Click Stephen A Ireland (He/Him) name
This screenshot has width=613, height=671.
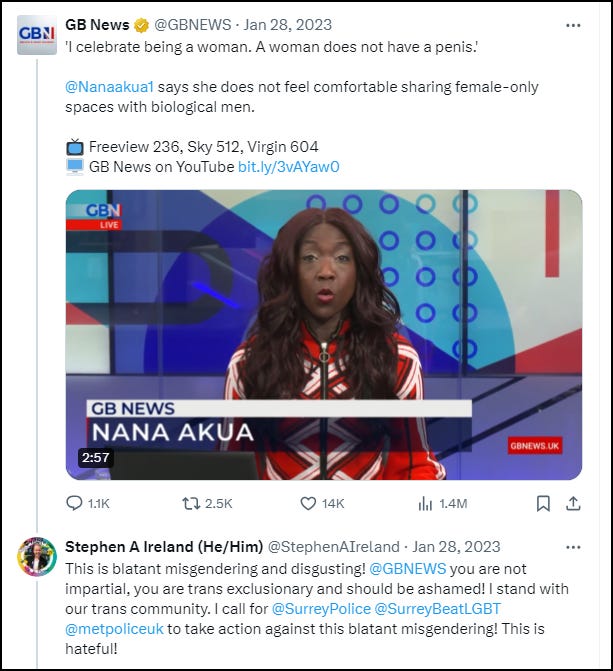pyautogui.click(x=164, y=546)
